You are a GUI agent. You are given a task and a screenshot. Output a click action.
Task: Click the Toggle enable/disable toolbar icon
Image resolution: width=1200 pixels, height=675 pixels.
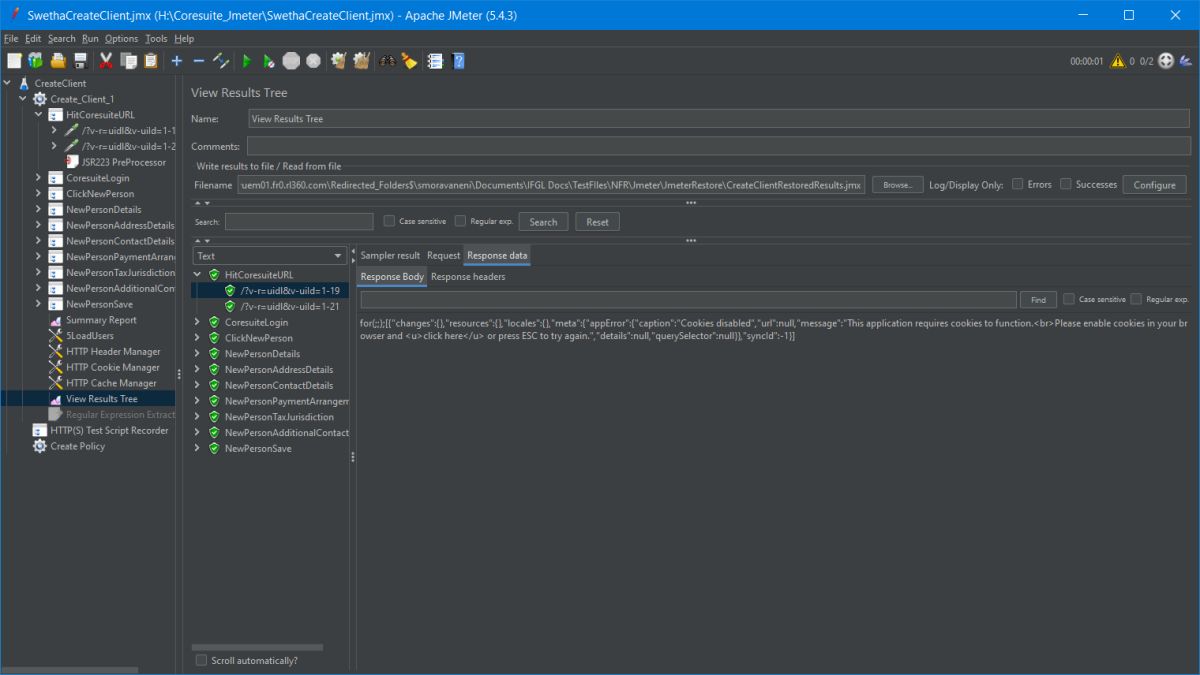(x=221, y=61)
